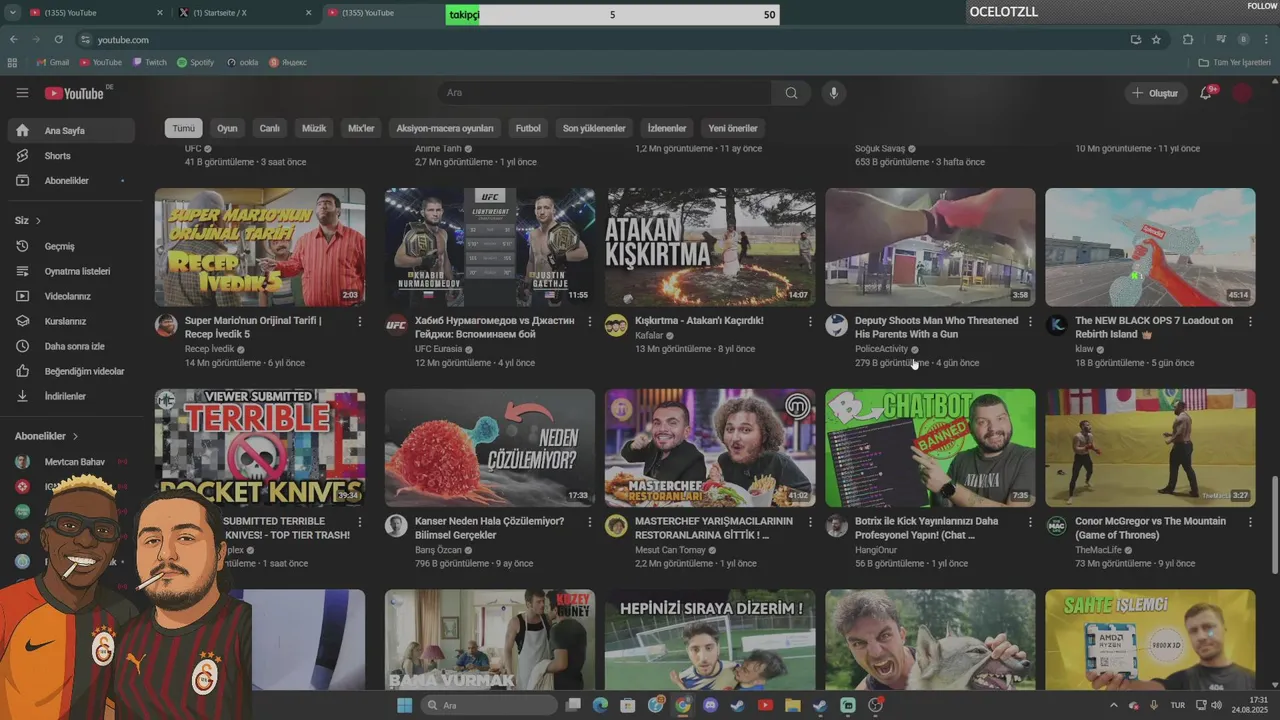Expand the Abonelikler subscriptions list header

(47, 436)
